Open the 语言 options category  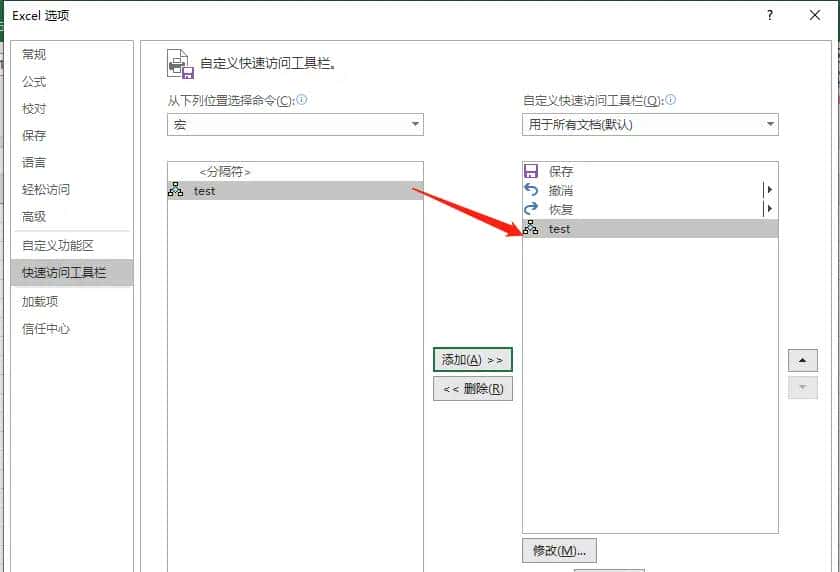(x=72, y=162)
